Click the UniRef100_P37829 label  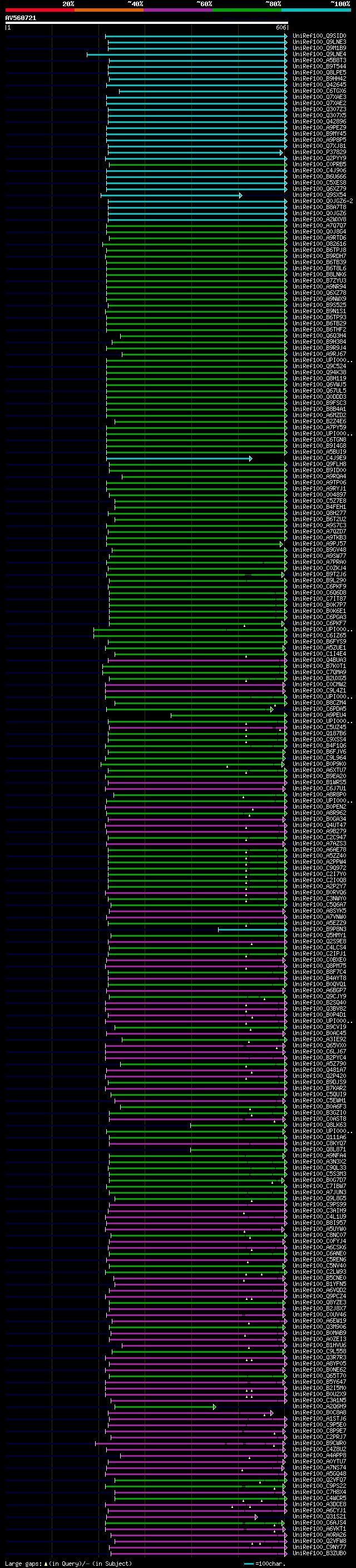click(319, 152)
